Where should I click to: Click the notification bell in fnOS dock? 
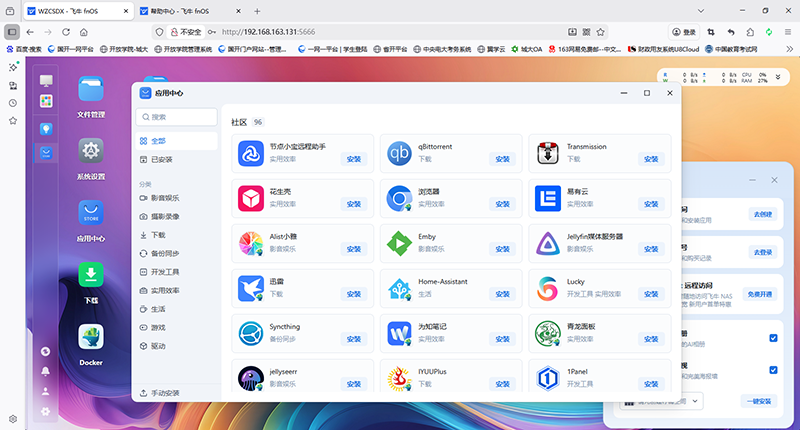tap(45, 371)
